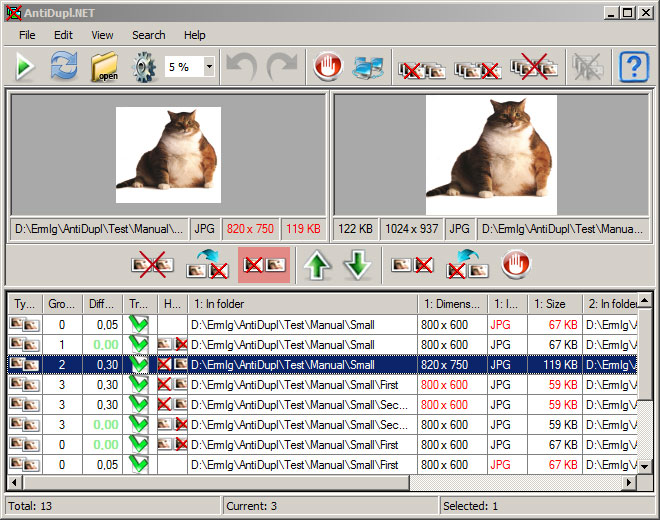The width and height of the screenshot is (660, 520).
Task: Rename second as first with blue arrow icon
Action: click(467, 264)
